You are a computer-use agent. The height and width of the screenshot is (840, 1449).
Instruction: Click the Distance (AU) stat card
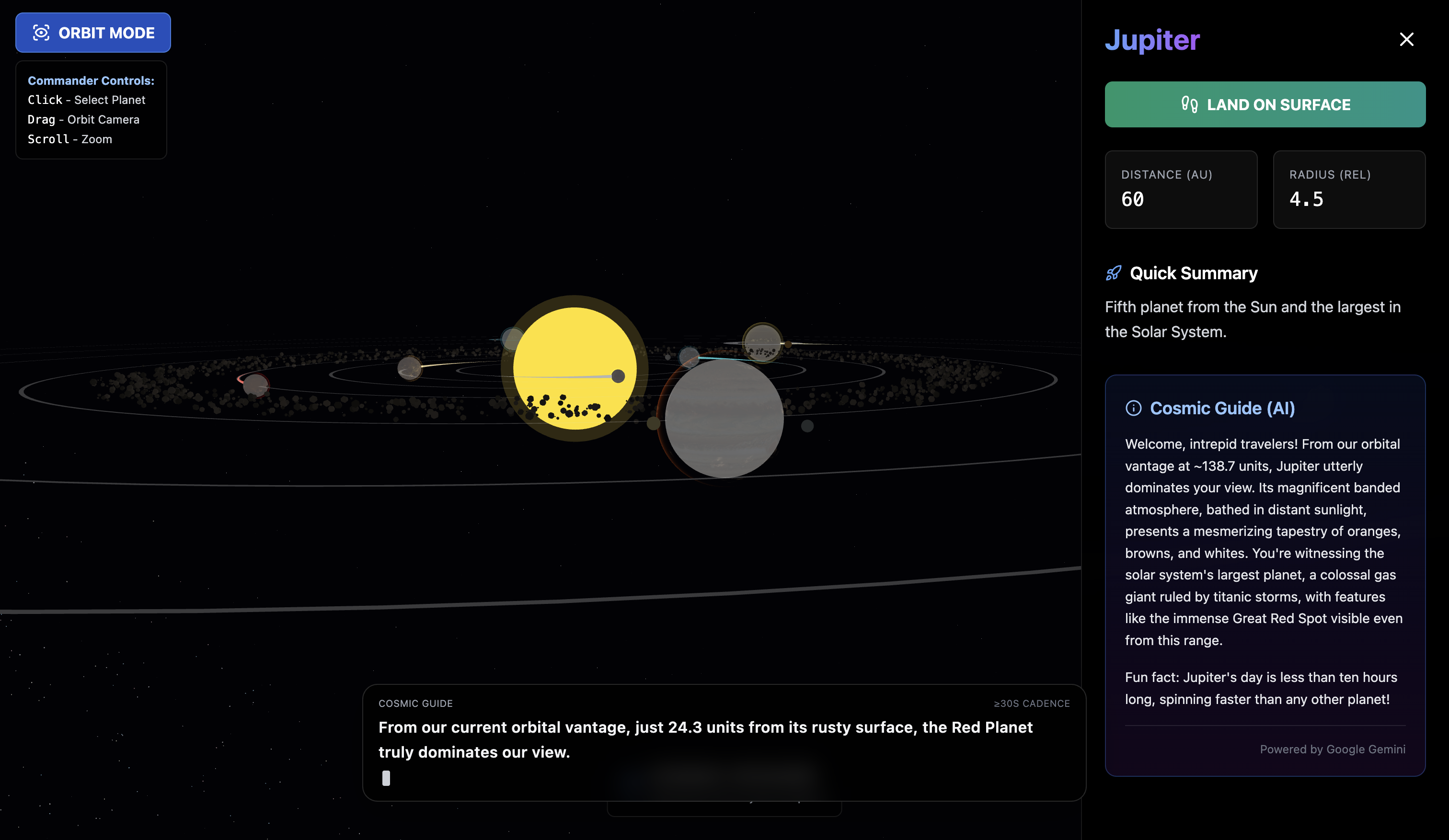click(1181, 190)
